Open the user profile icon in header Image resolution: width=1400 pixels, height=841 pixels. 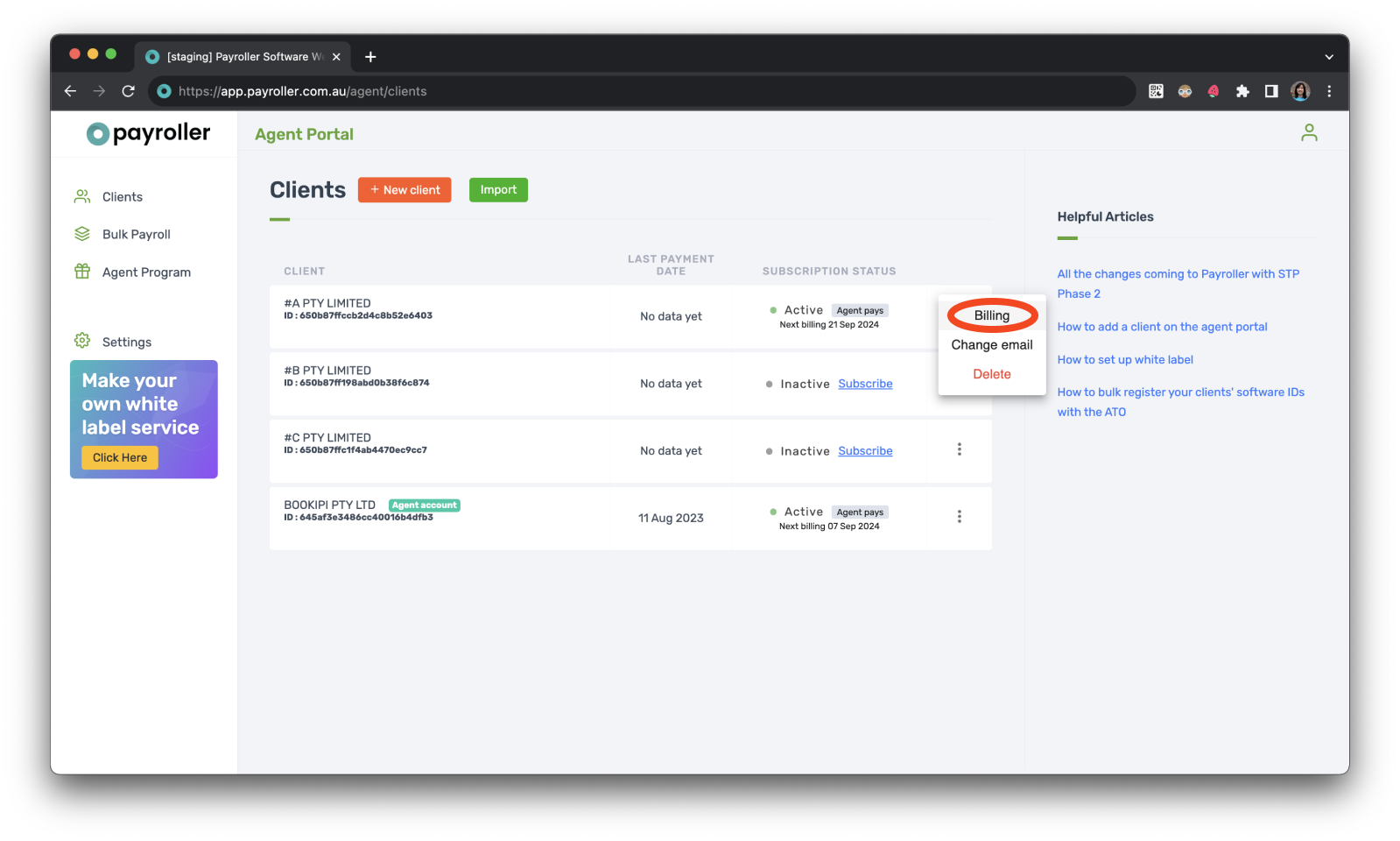[x=1308, y=132]
